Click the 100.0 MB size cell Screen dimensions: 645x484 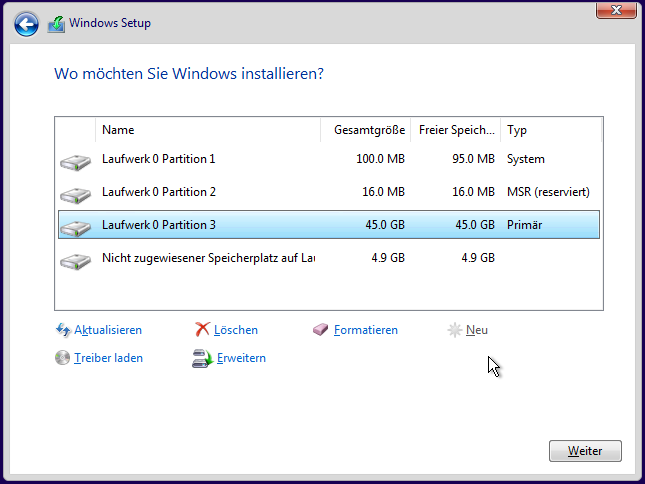point(380,159)
